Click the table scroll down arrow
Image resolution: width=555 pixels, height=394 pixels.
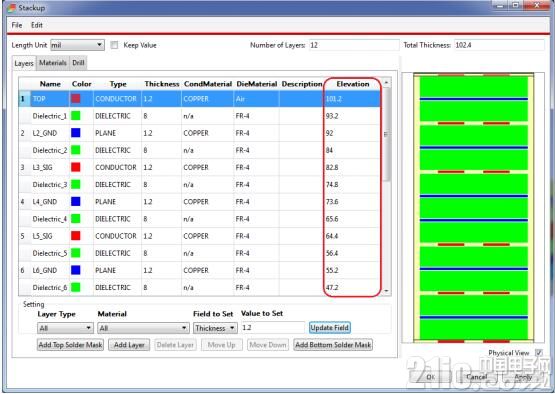pyautogui.click(x=386, y=291)
